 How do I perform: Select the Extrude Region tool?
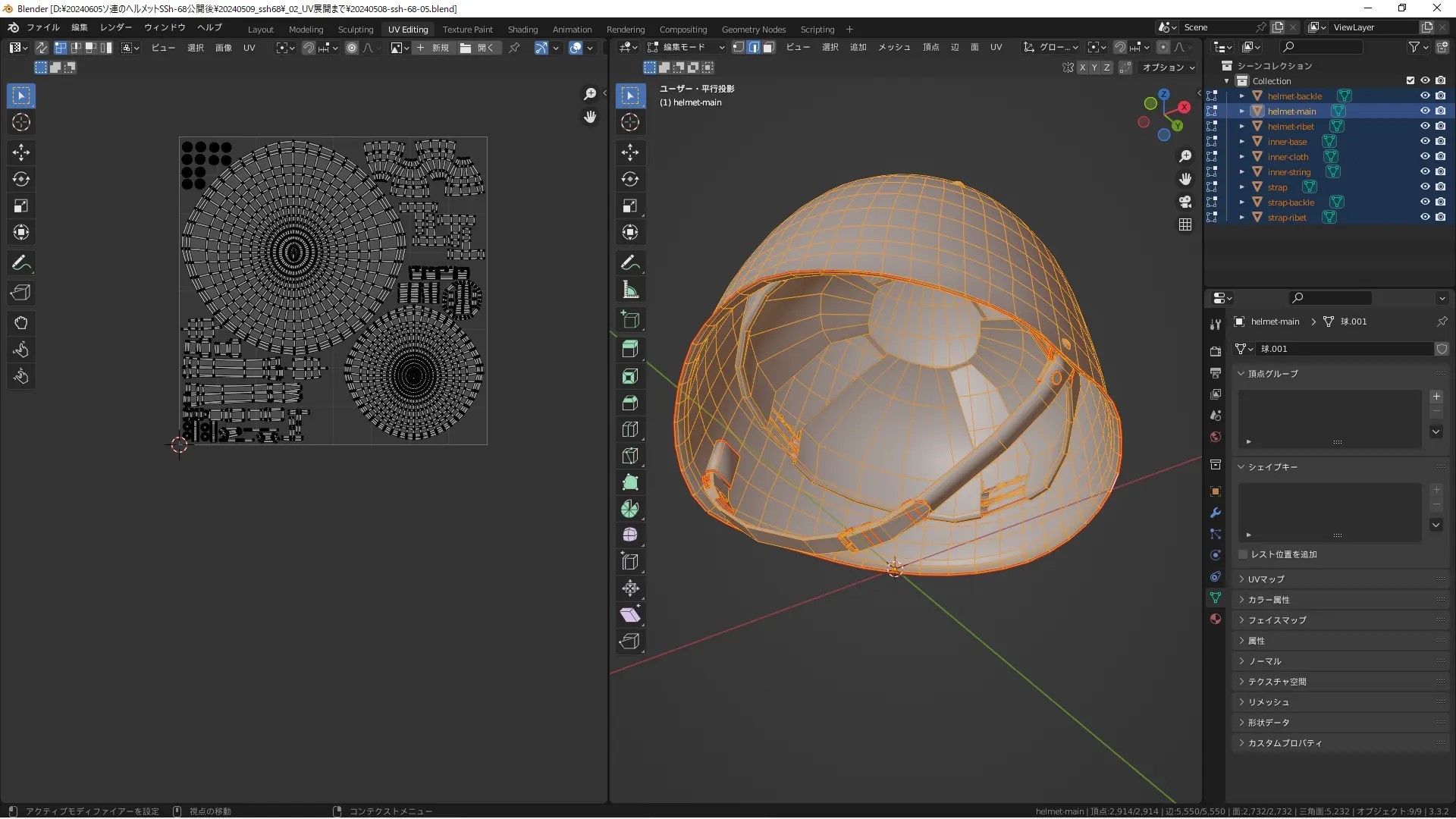click(x=630, y=350)
